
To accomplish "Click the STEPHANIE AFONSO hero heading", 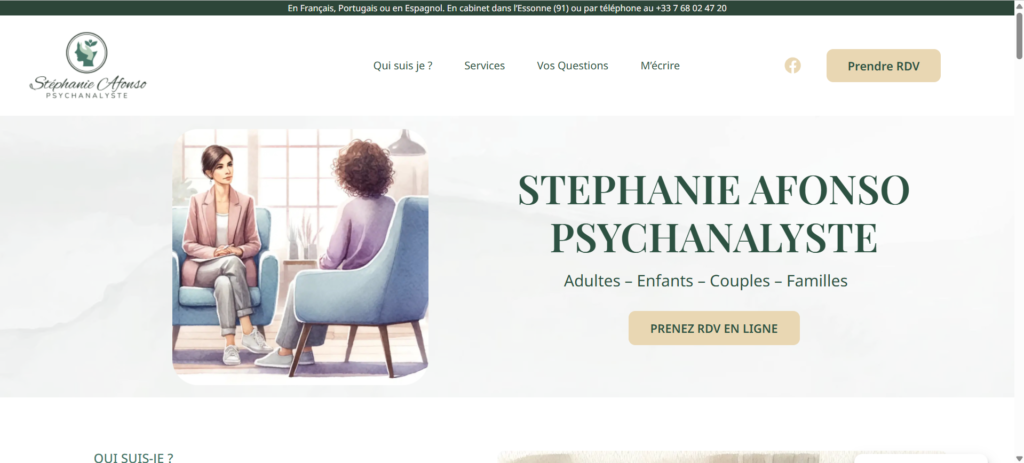I will point(714,190).
